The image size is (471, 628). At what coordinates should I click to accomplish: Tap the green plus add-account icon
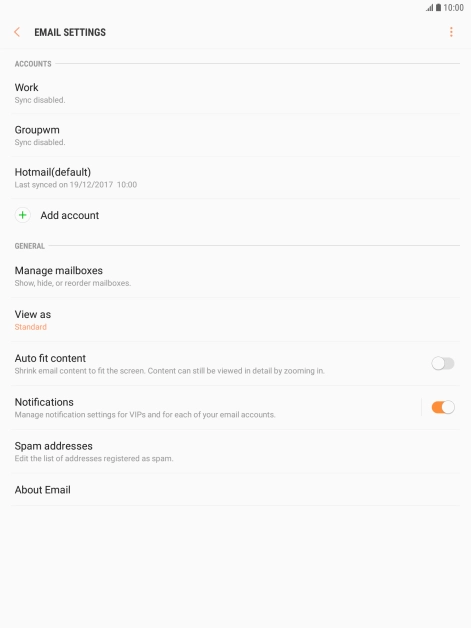[x=22, y=215]
